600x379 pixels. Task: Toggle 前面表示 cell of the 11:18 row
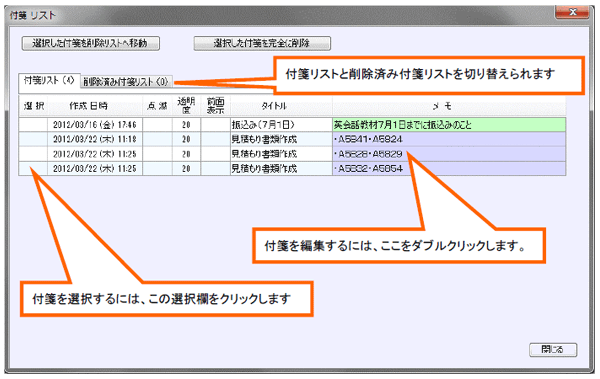(x=215, y=139)
